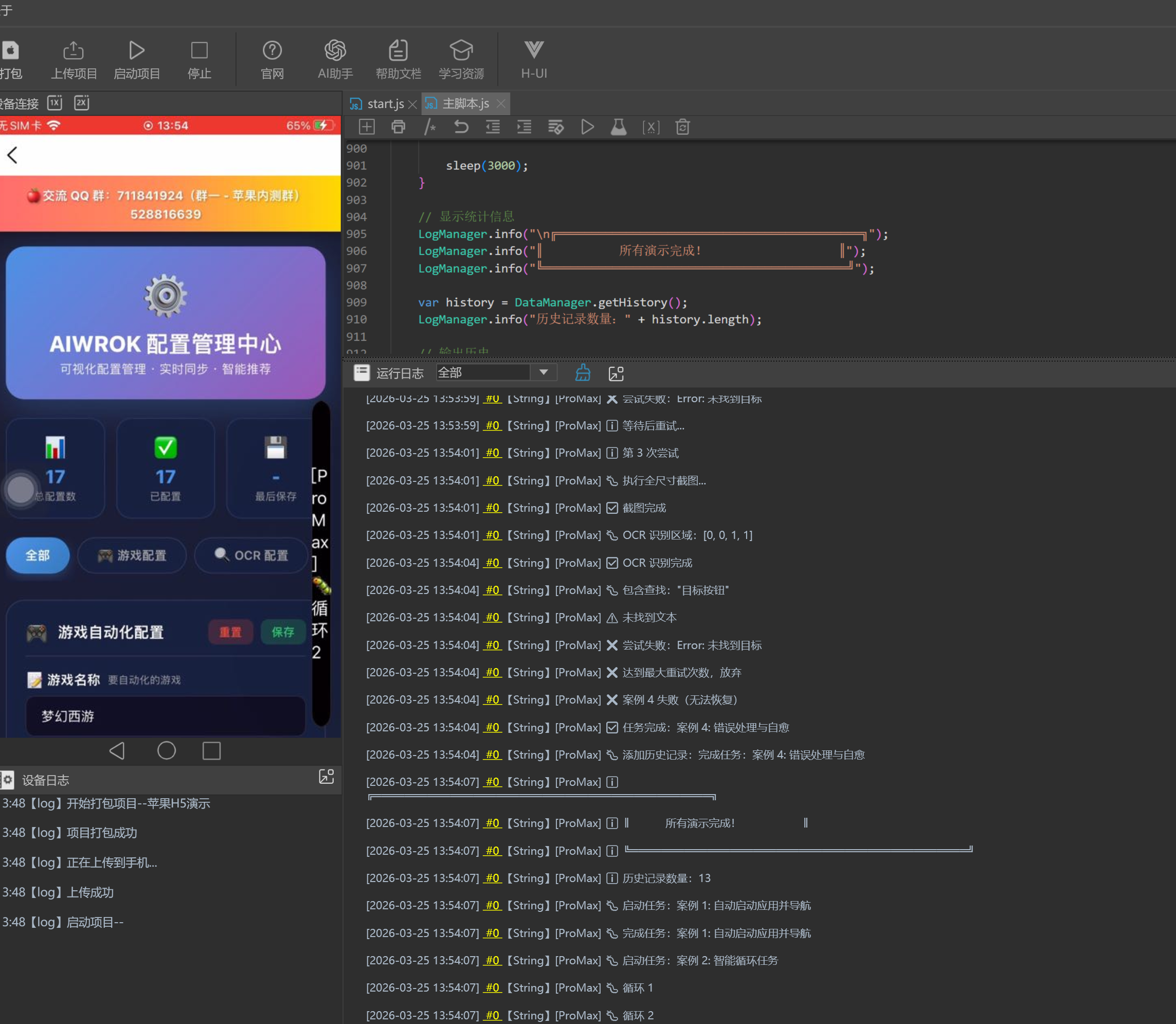The height and width of the screenshot is (1024, 1176).
Task: Select the 游戏配置 category tab on the phone
Action: pyautogui.click(x=132, y=555)
